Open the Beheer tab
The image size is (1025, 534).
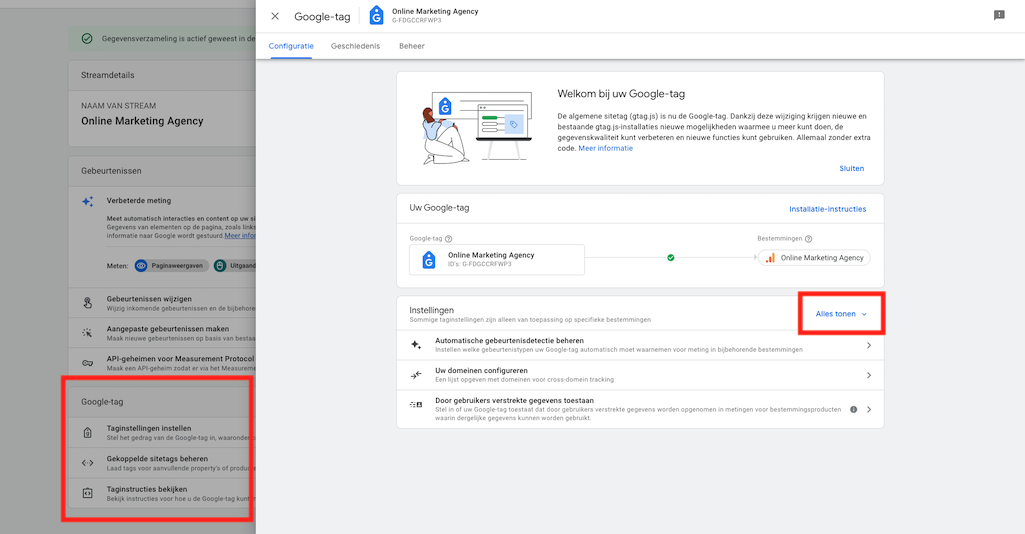pos(412,46)
